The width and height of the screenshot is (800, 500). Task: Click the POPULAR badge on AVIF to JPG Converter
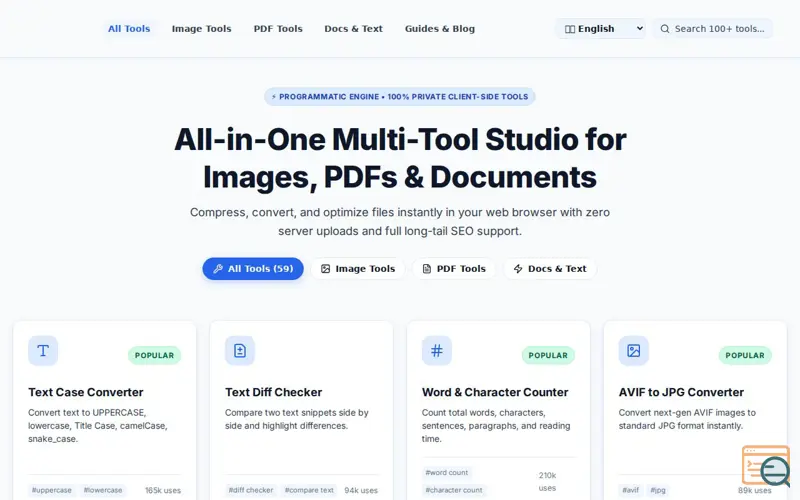[745, 356]
